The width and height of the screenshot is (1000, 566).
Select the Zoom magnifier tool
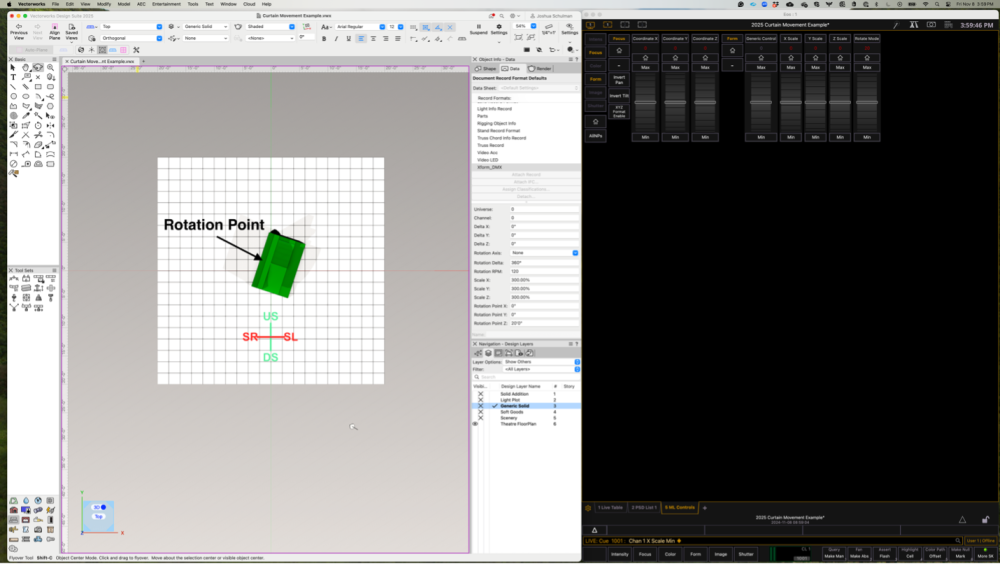50,68
